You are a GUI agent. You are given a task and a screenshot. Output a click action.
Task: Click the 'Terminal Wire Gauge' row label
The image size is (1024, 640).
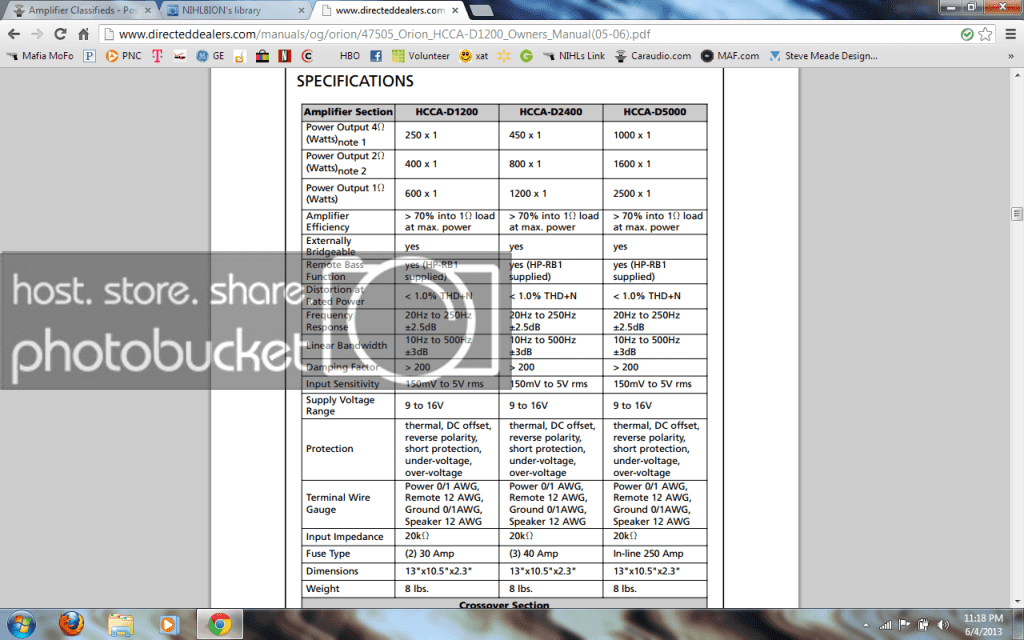pyautogui.click(x=338, y=504)
